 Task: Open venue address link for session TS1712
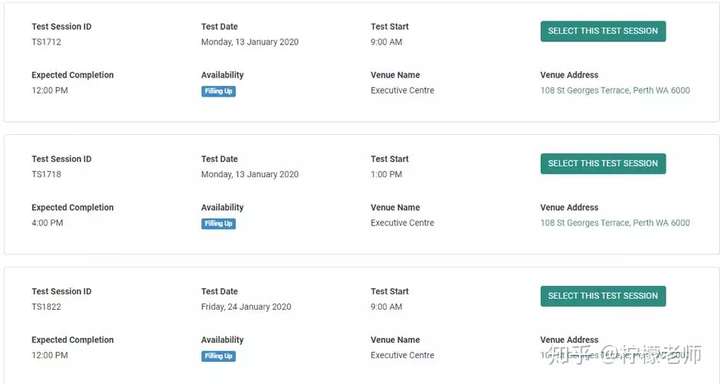pyautogui.click(x=615, y=90)
